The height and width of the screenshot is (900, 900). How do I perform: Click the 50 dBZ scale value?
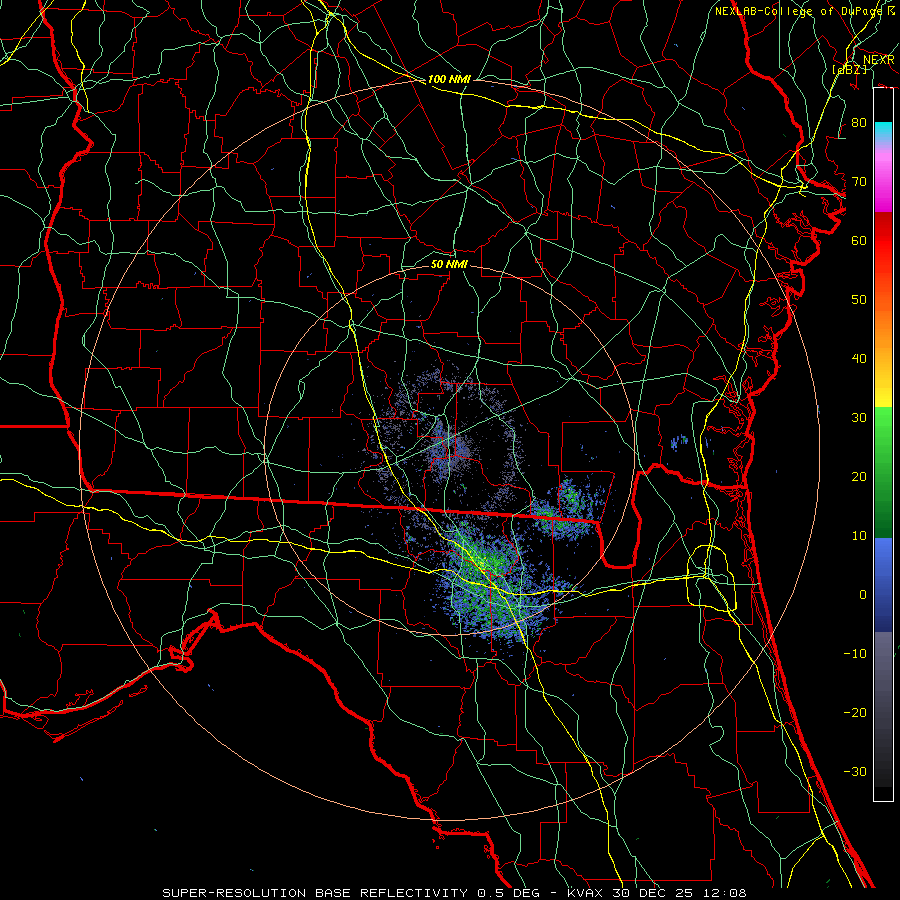tap(859, 300)
